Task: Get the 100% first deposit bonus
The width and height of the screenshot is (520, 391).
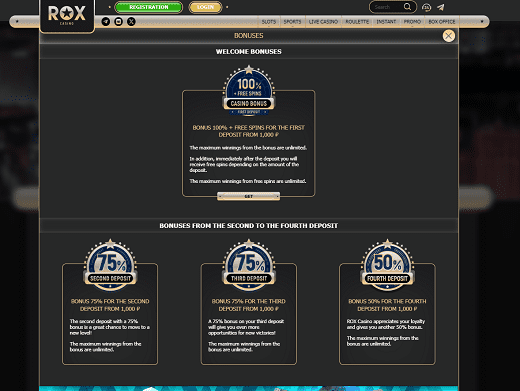Action: [248, 196]
